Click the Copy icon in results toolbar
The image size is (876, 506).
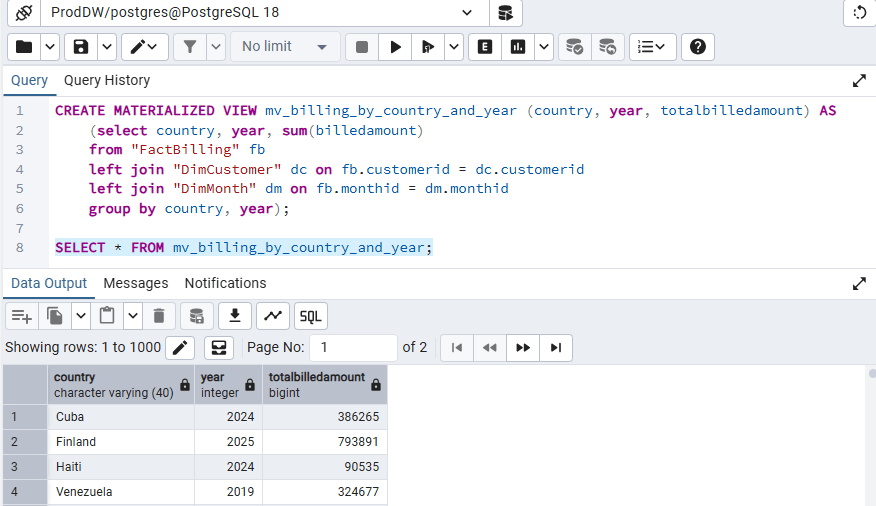55,316
